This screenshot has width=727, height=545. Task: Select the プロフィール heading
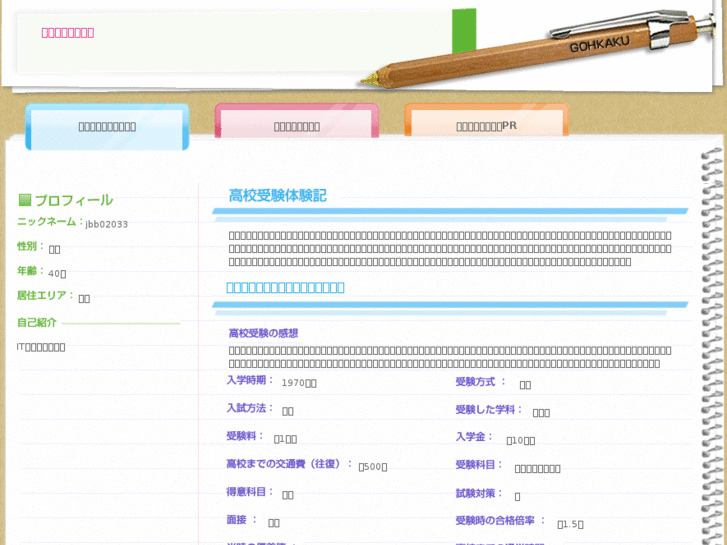pyautogui.click(x=74, y=200)
